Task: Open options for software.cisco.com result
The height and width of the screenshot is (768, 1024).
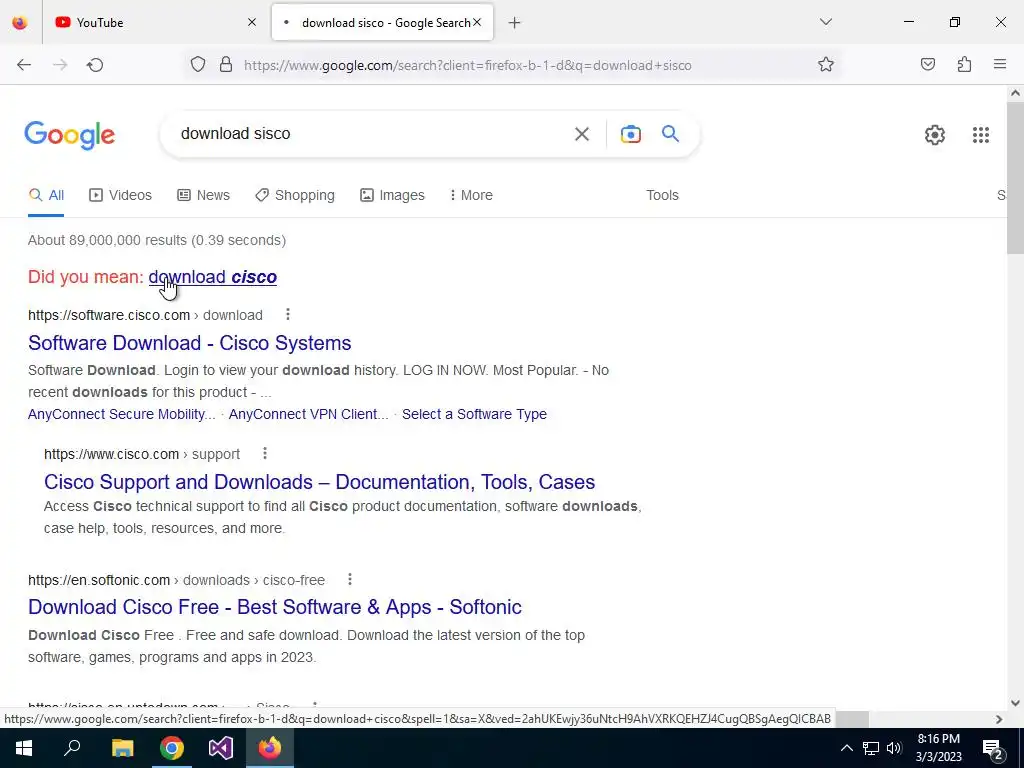Action: click(x=287, y=315)
